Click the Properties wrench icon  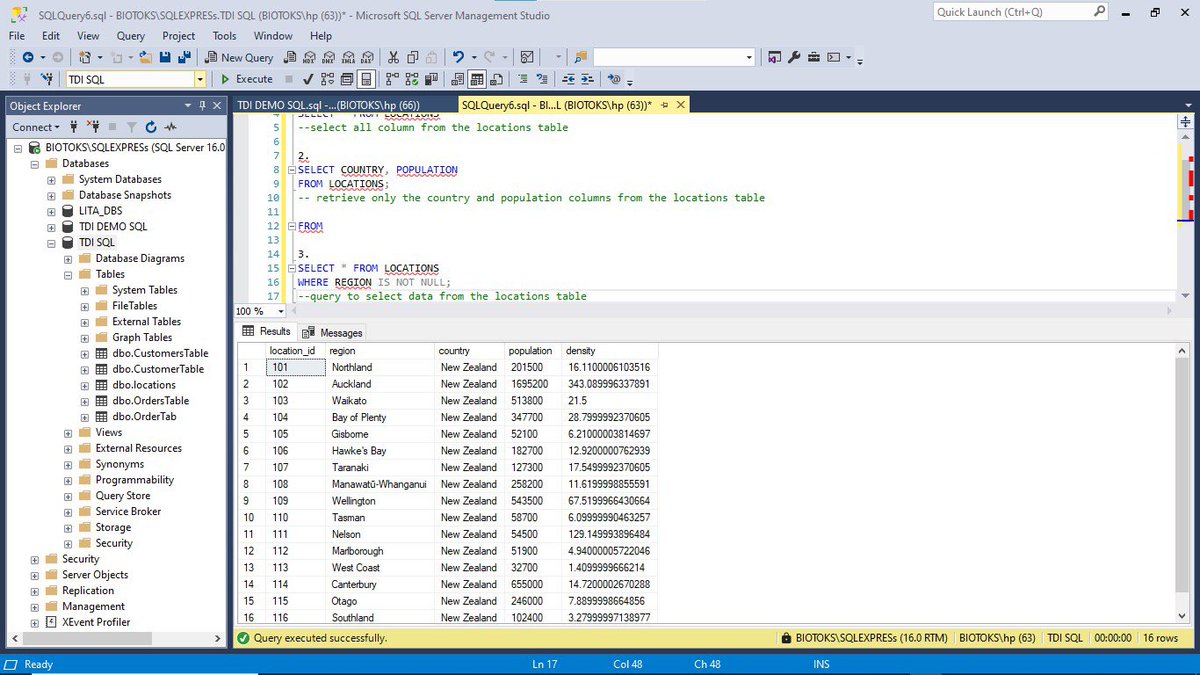point(794,57)
